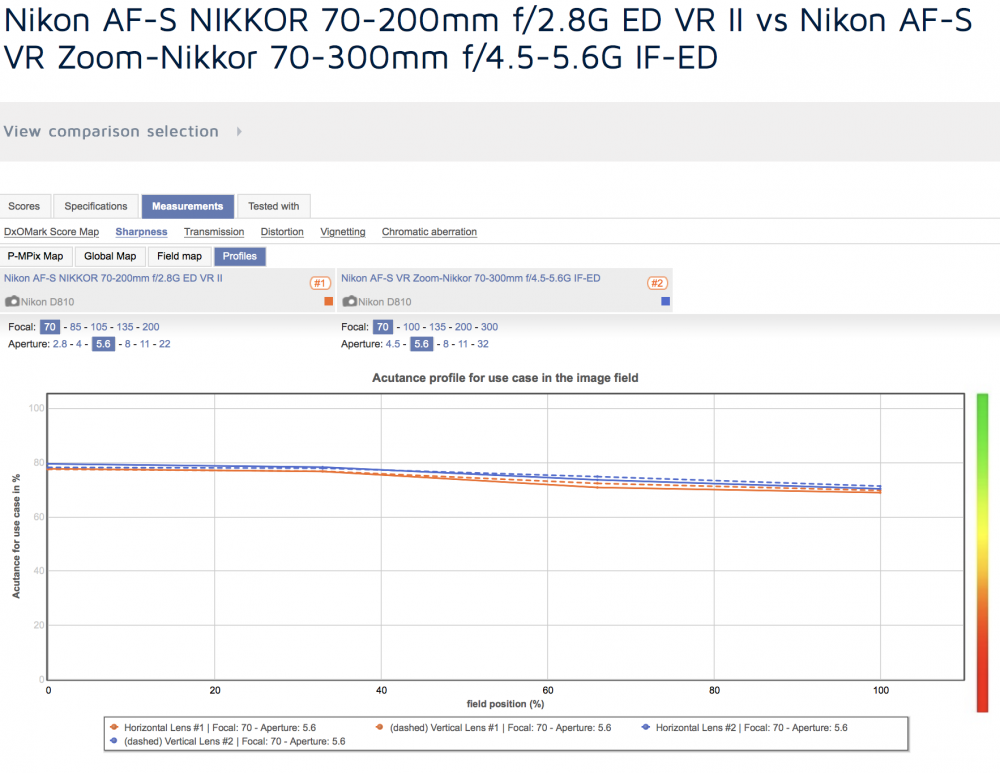
Task: Select aperture 4 for the 70-200mm lens
Action: pyautogui.click(x=78, y=344)
